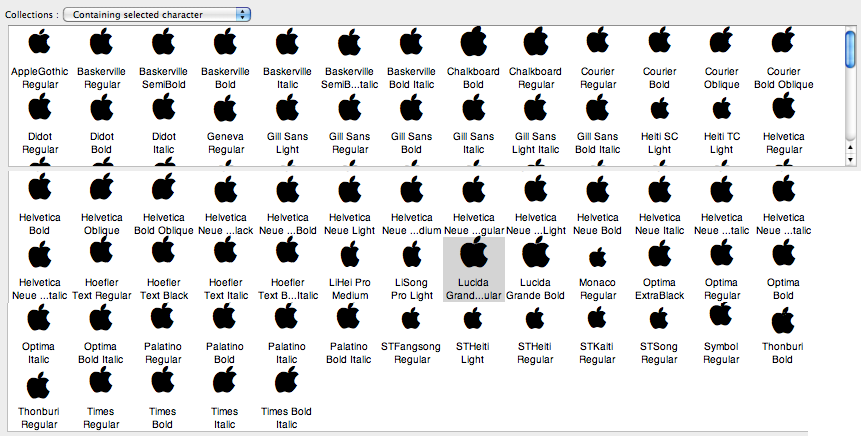Click the "STHeiti Regular" label
This screenshot has height=436, width=861.
point(535,353)
